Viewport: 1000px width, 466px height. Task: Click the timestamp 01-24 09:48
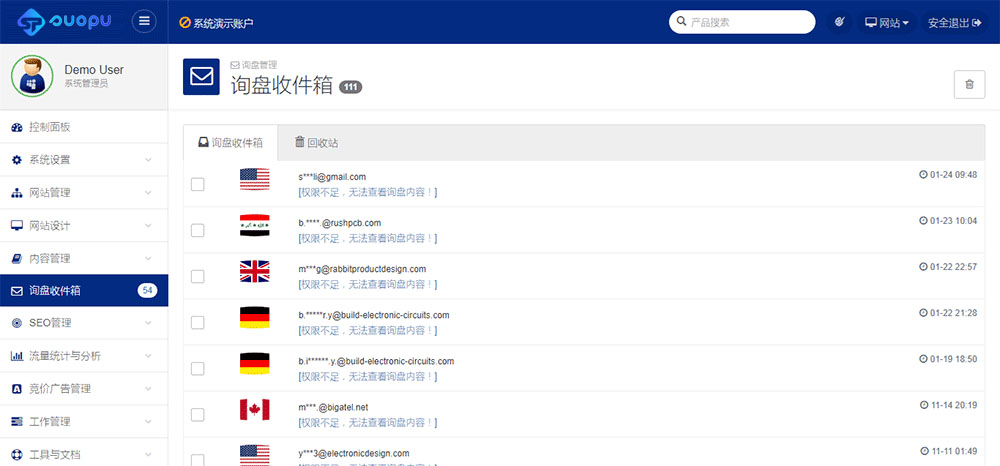click(948, 175)
